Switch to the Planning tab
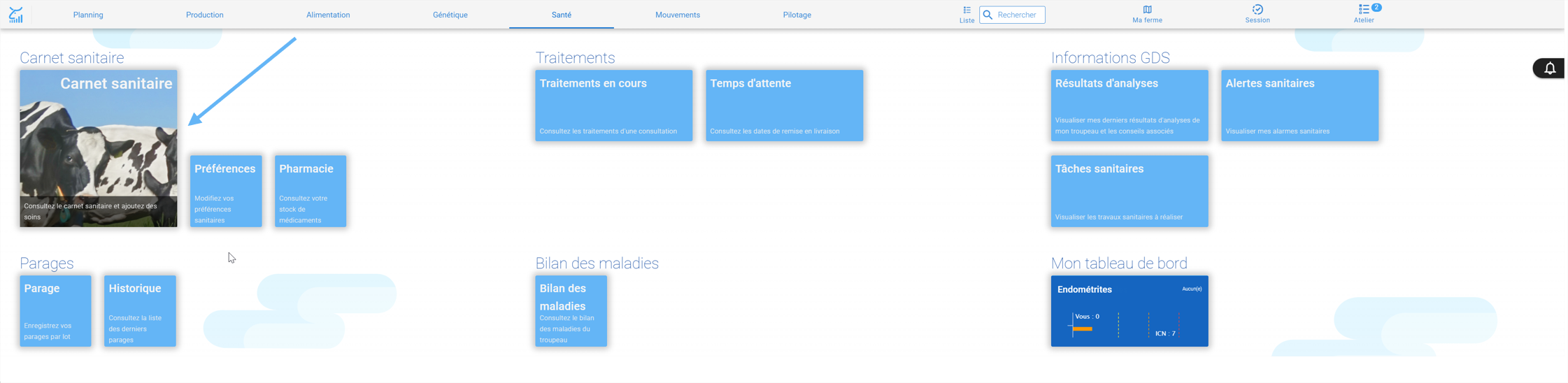This screenshot has width=1568, height=383. (x=88, y=15)
